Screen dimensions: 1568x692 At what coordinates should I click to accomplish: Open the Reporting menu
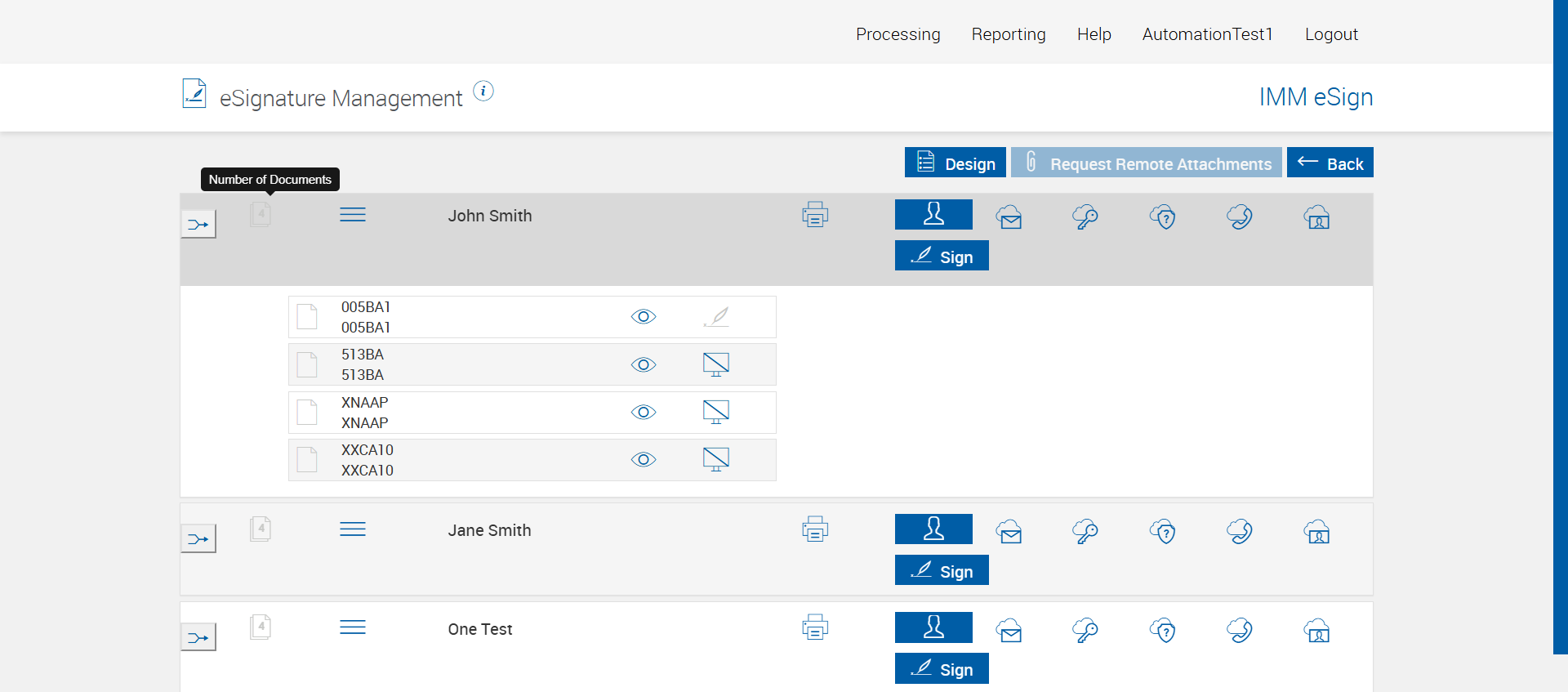coord(1009,34)
